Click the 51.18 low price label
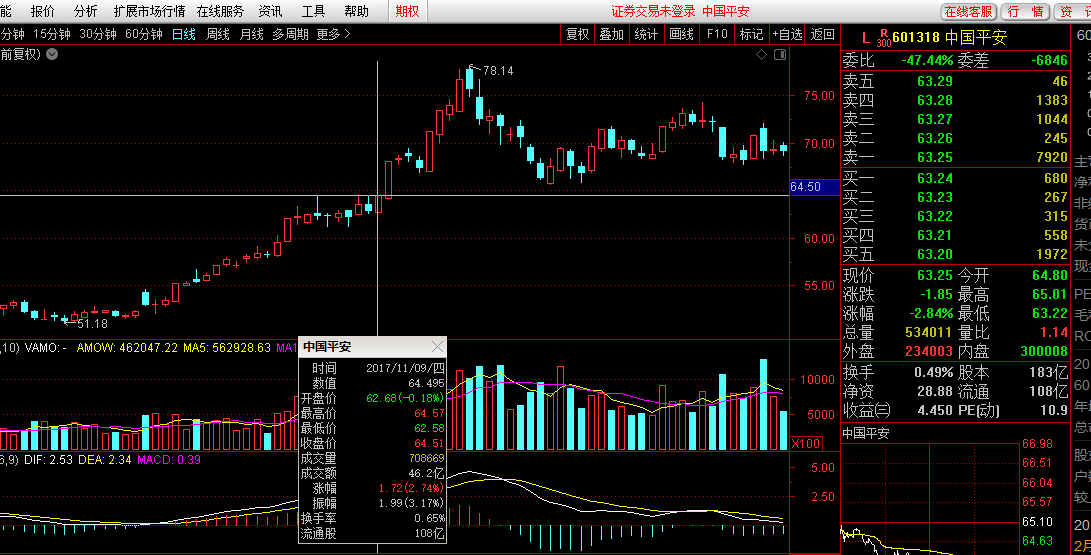Screen dimensions: 1091x555 (93, 323)
